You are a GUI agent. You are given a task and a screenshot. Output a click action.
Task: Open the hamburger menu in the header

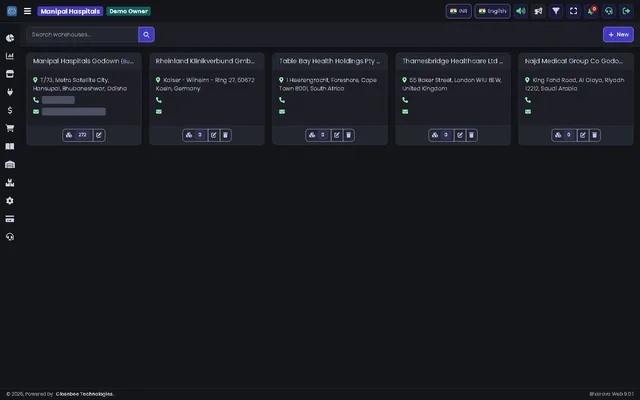tap(27, 11)
